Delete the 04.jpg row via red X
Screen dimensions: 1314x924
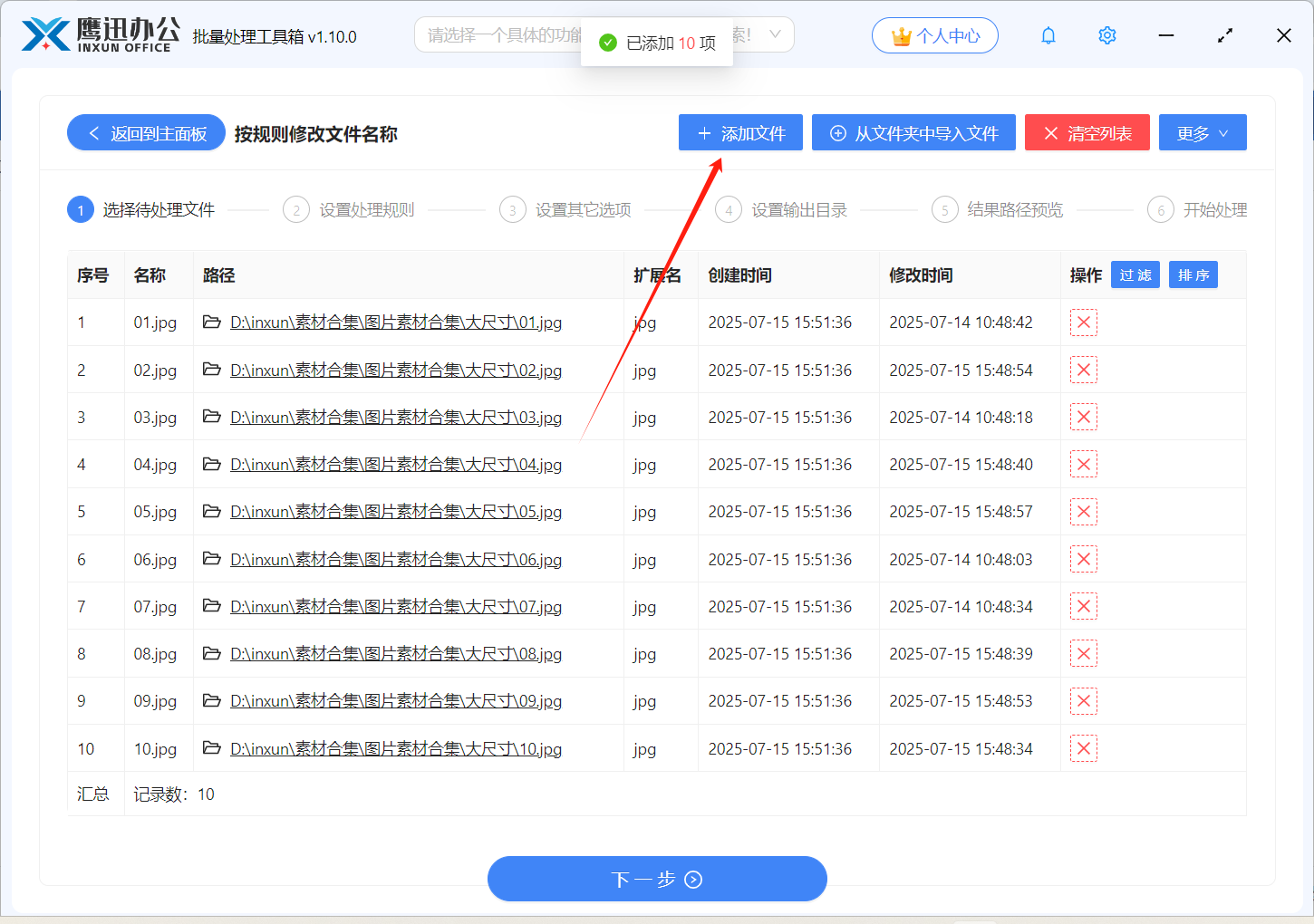pos(1084,464)
